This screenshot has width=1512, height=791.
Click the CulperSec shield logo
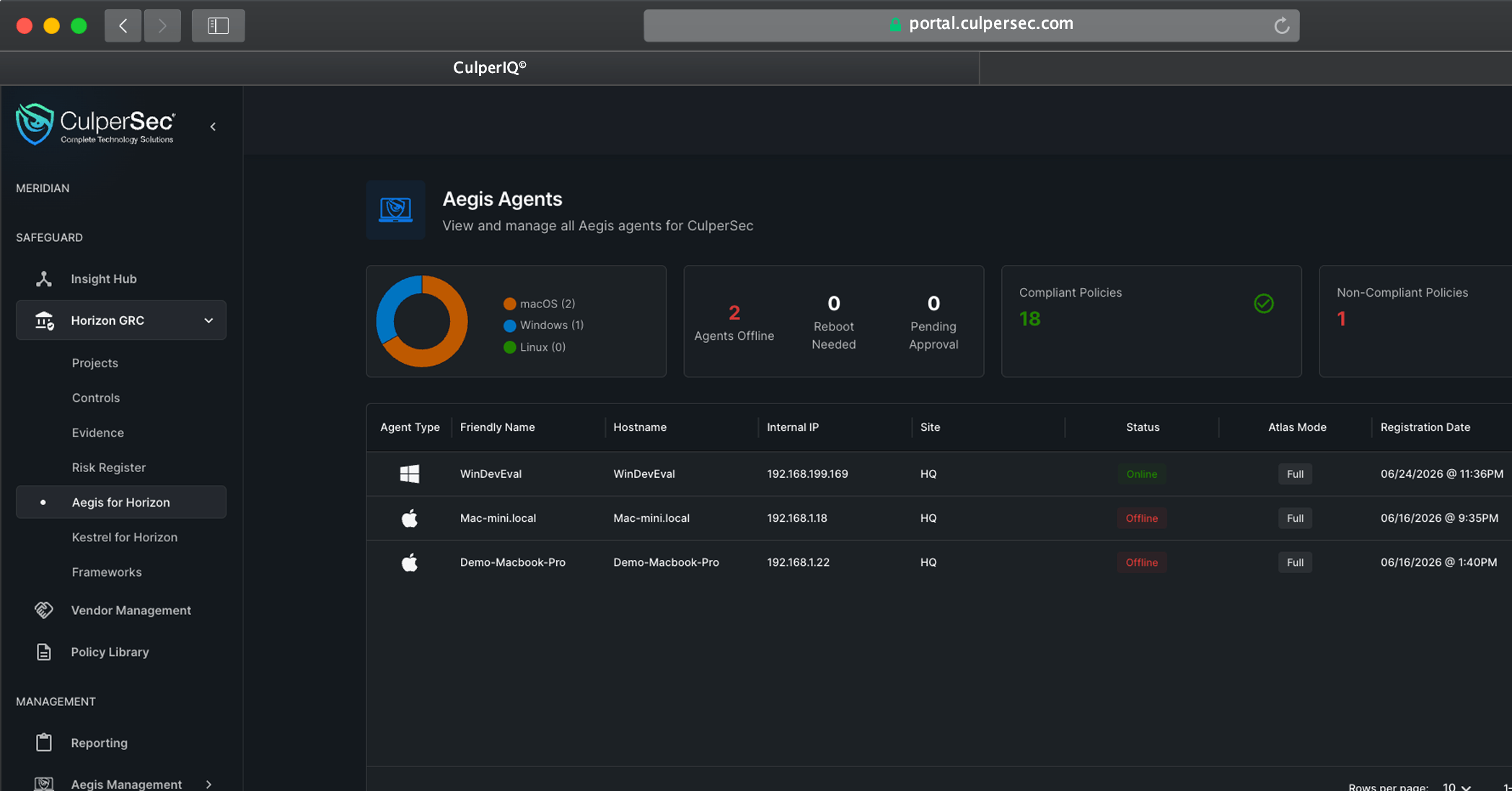point(35,124)
